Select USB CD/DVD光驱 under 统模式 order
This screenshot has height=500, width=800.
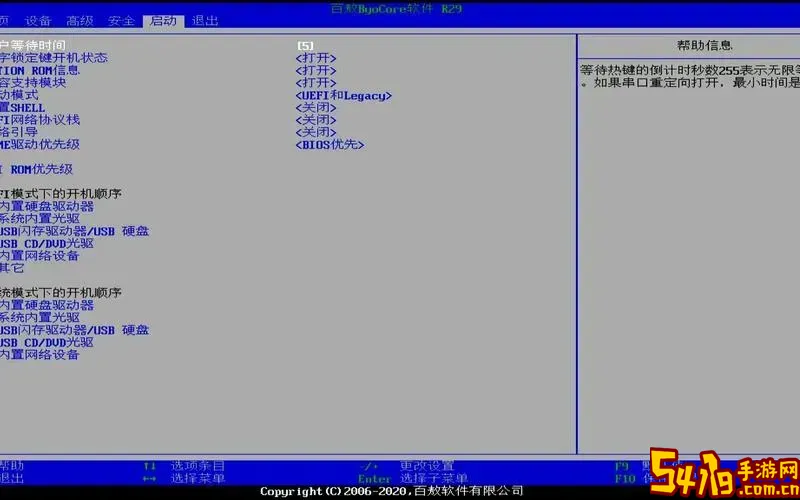tap(47, 342)
